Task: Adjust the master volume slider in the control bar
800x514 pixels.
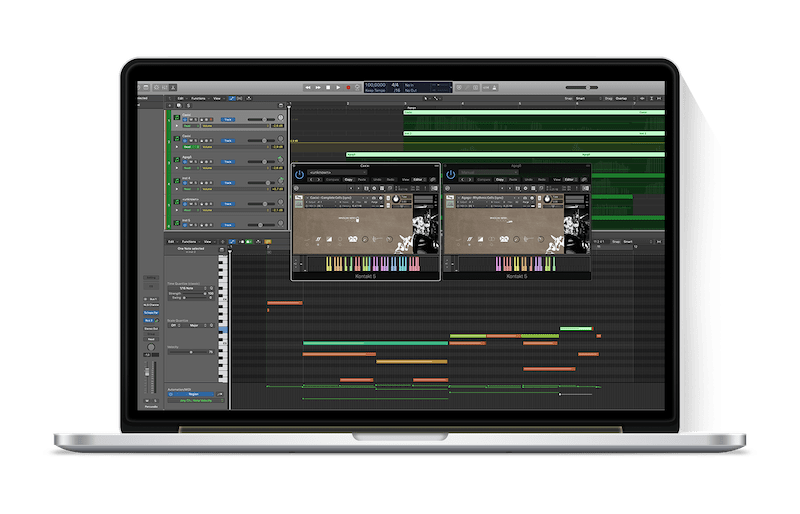Action: point(582,88)
